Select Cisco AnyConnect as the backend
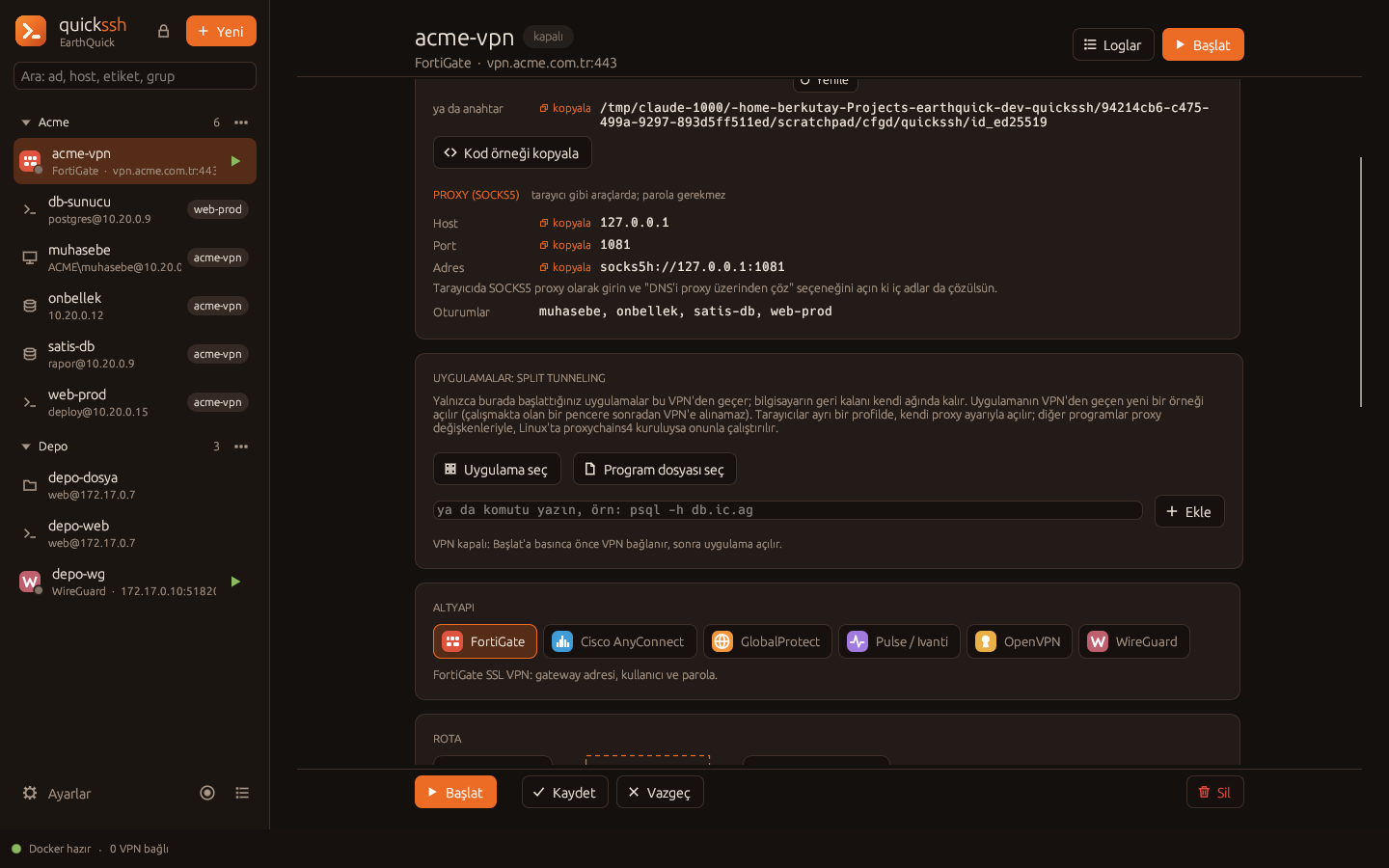 coord(620,641)
